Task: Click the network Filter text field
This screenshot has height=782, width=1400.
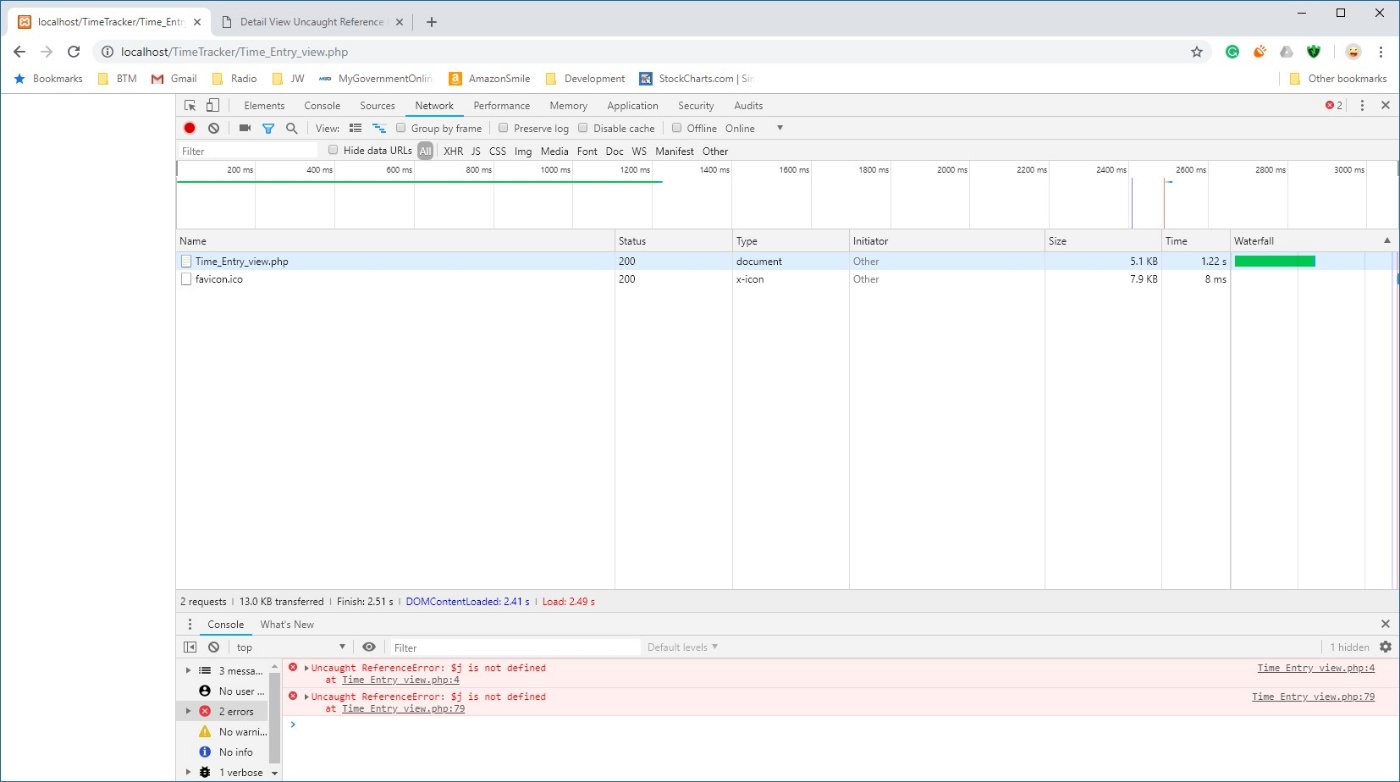Action: [248, 151]
